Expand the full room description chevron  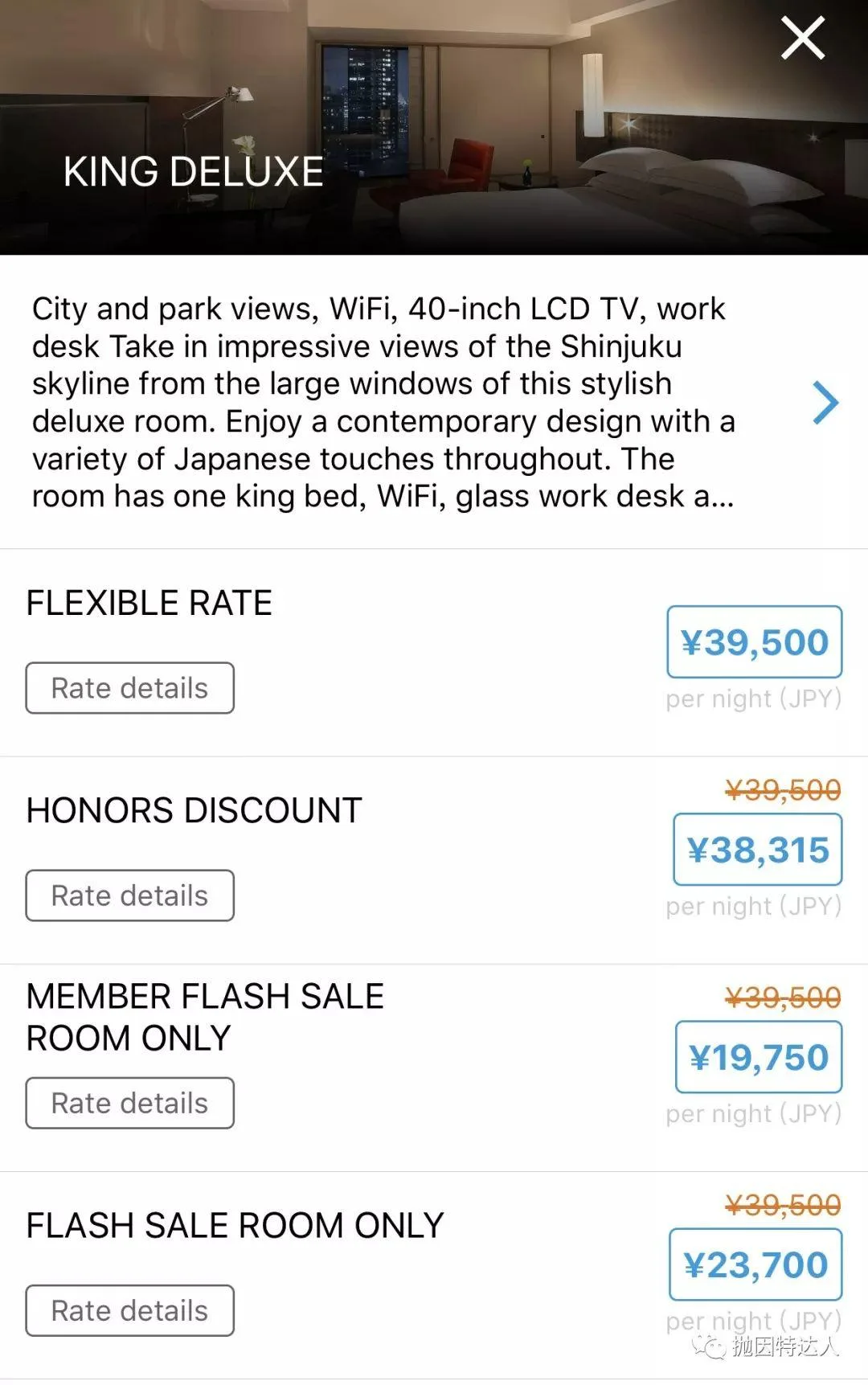pyautogui.click(x=825, y=403)
